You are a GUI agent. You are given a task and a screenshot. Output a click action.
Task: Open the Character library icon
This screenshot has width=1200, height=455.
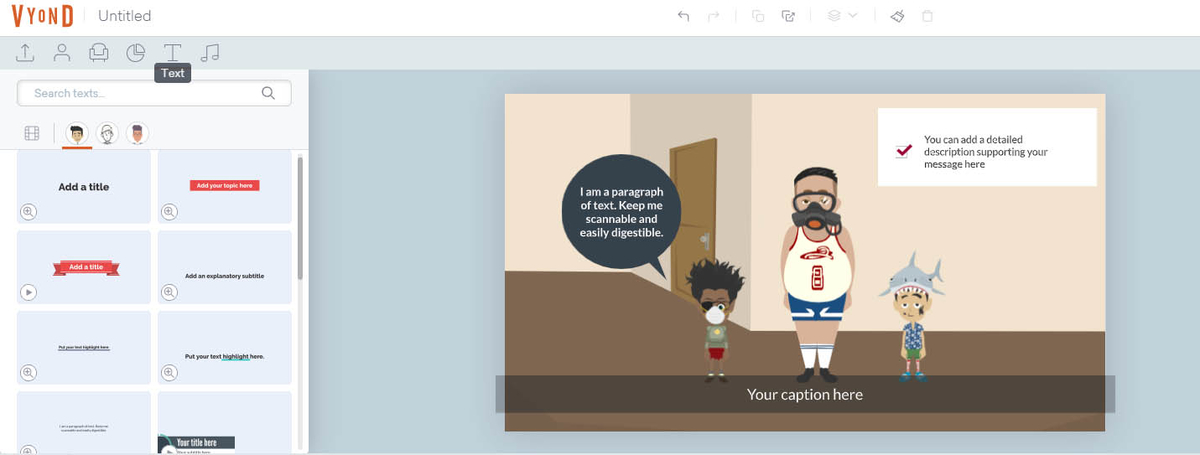pos(62,52)
